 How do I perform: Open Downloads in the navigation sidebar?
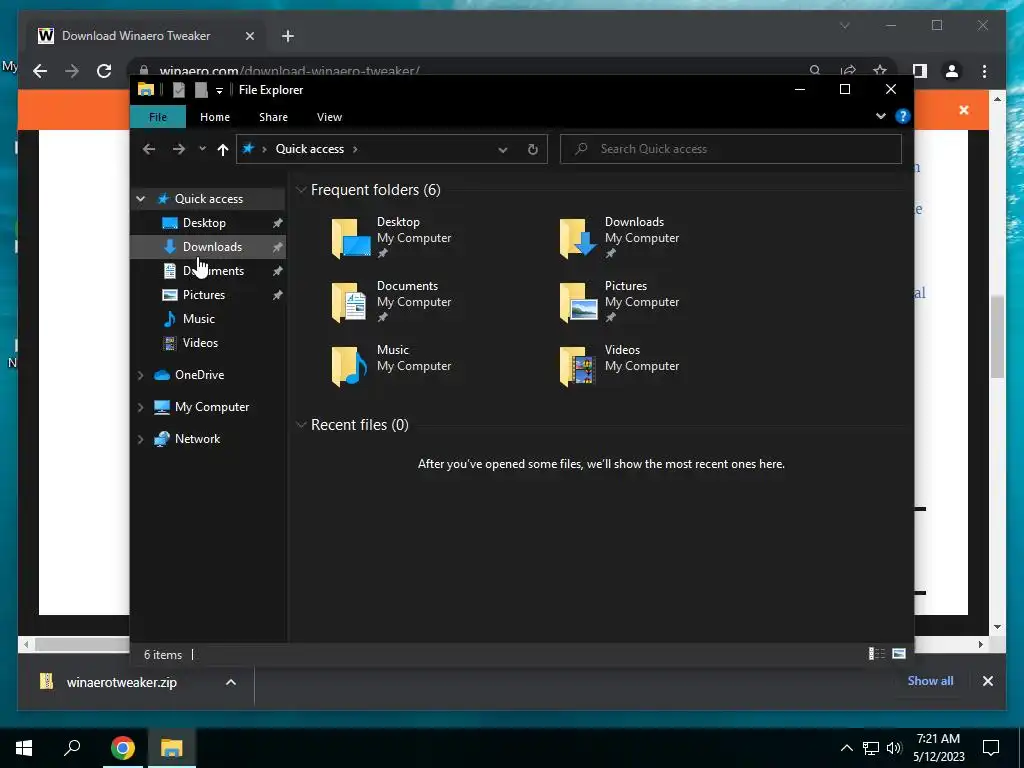(212, 247)
